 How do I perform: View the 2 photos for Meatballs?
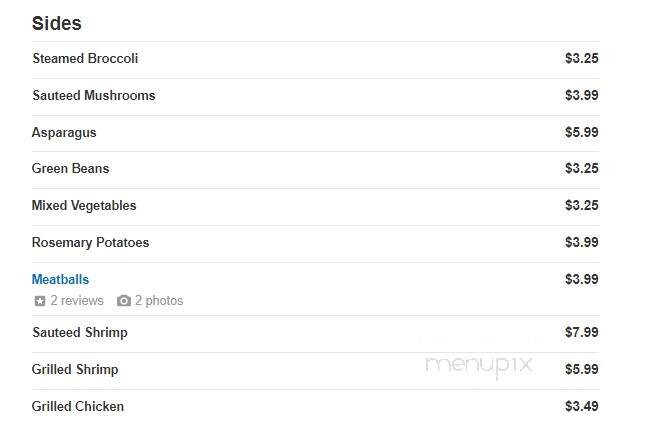click(159, 301)
